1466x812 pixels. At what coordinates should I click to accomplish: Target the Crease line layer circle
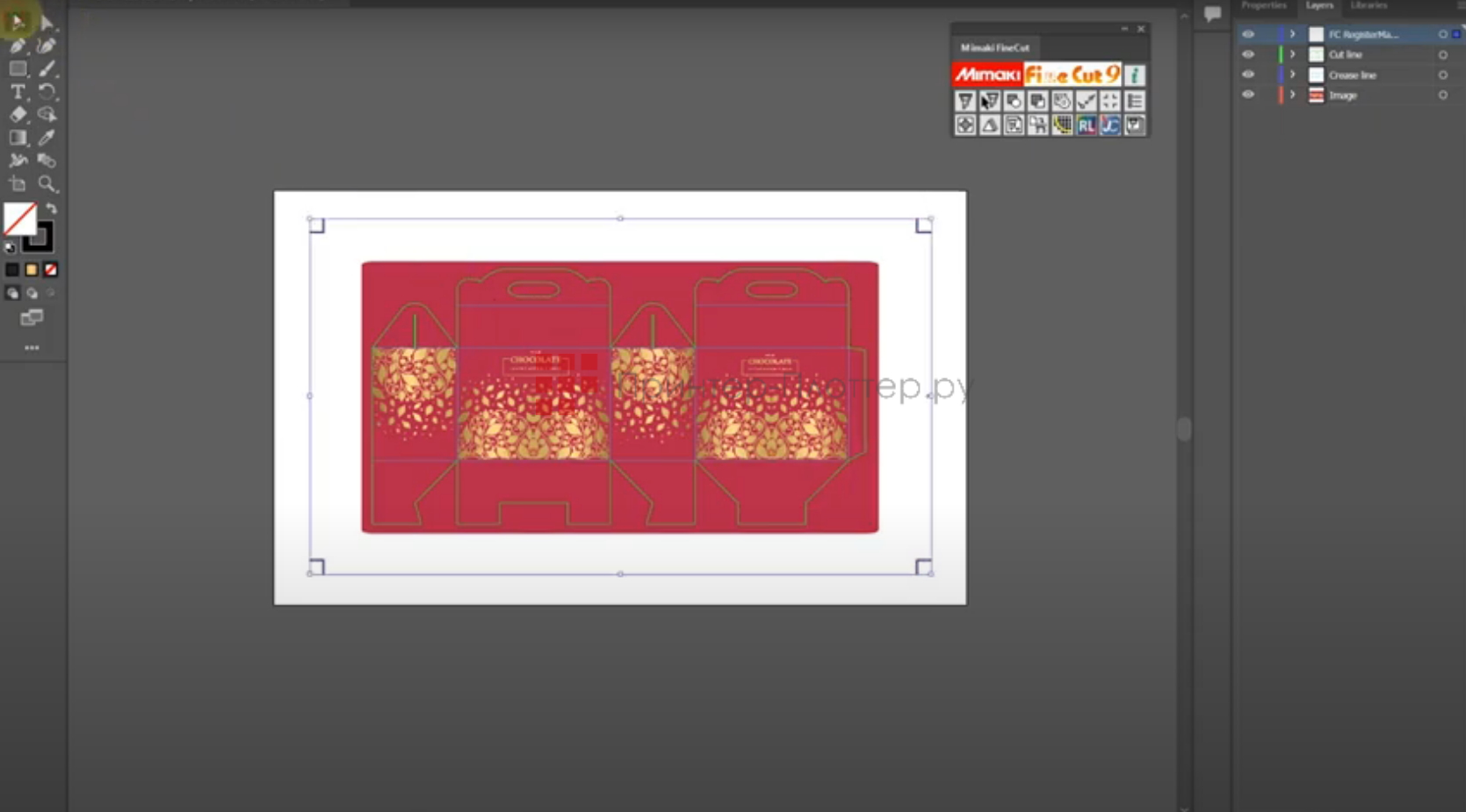[1442, 75]
